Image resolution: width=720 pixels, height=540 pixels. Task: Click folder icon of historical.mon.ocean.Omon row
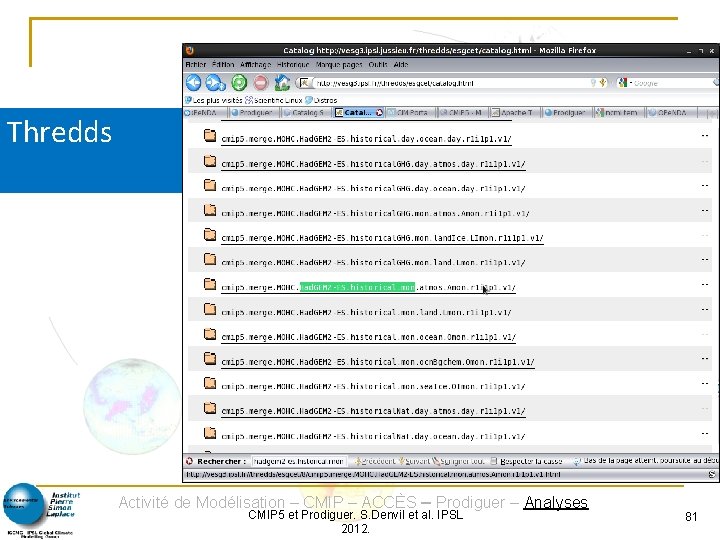pos(210,334)
